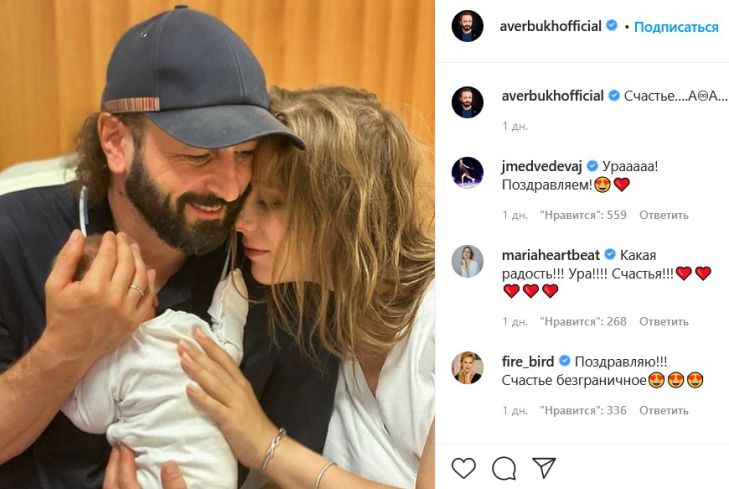
Task: Open fire_bird username link
Action: coord(528,360)
